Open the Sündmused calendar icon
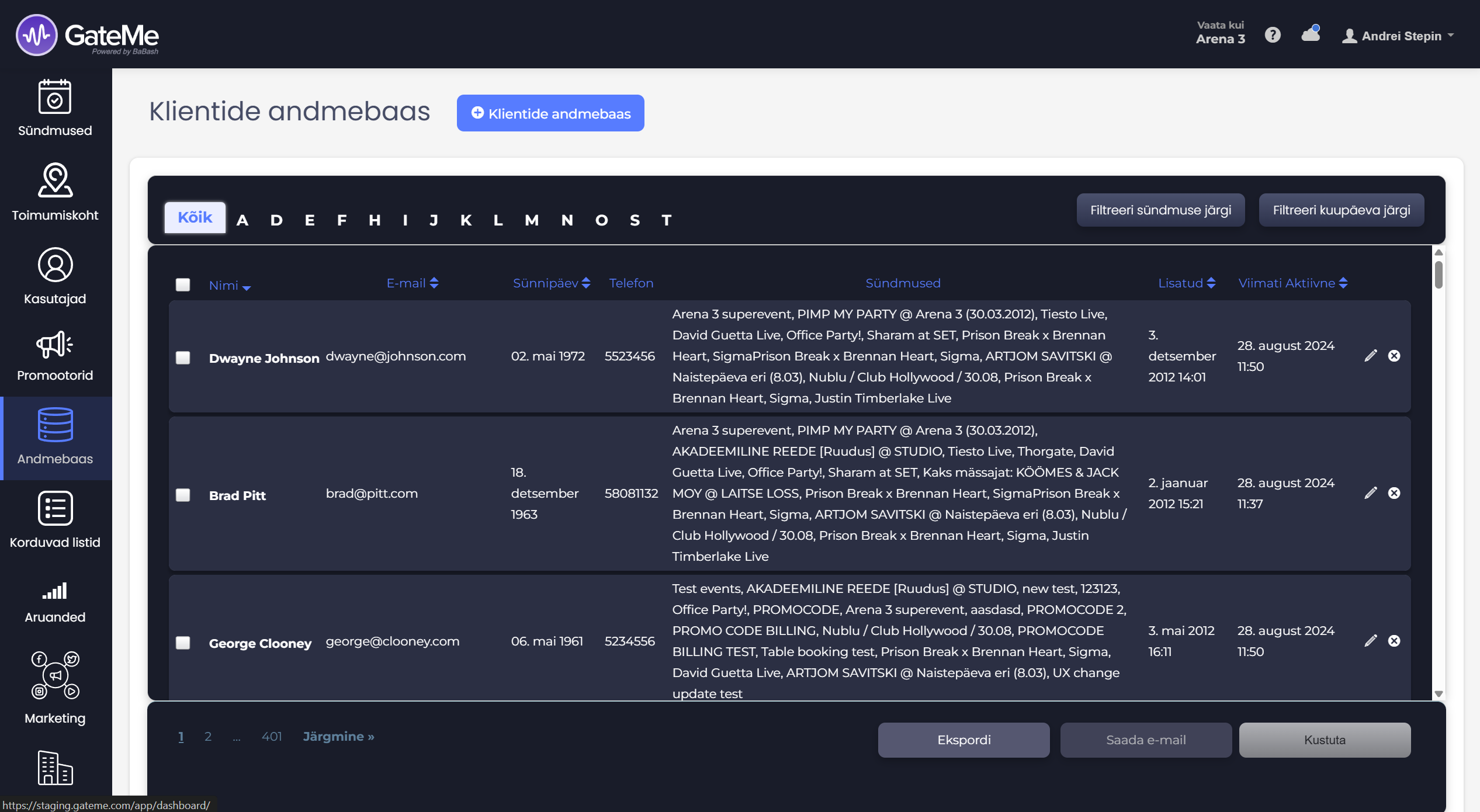The height and width of the screenshot is (812, 1480). click(55, 97)
